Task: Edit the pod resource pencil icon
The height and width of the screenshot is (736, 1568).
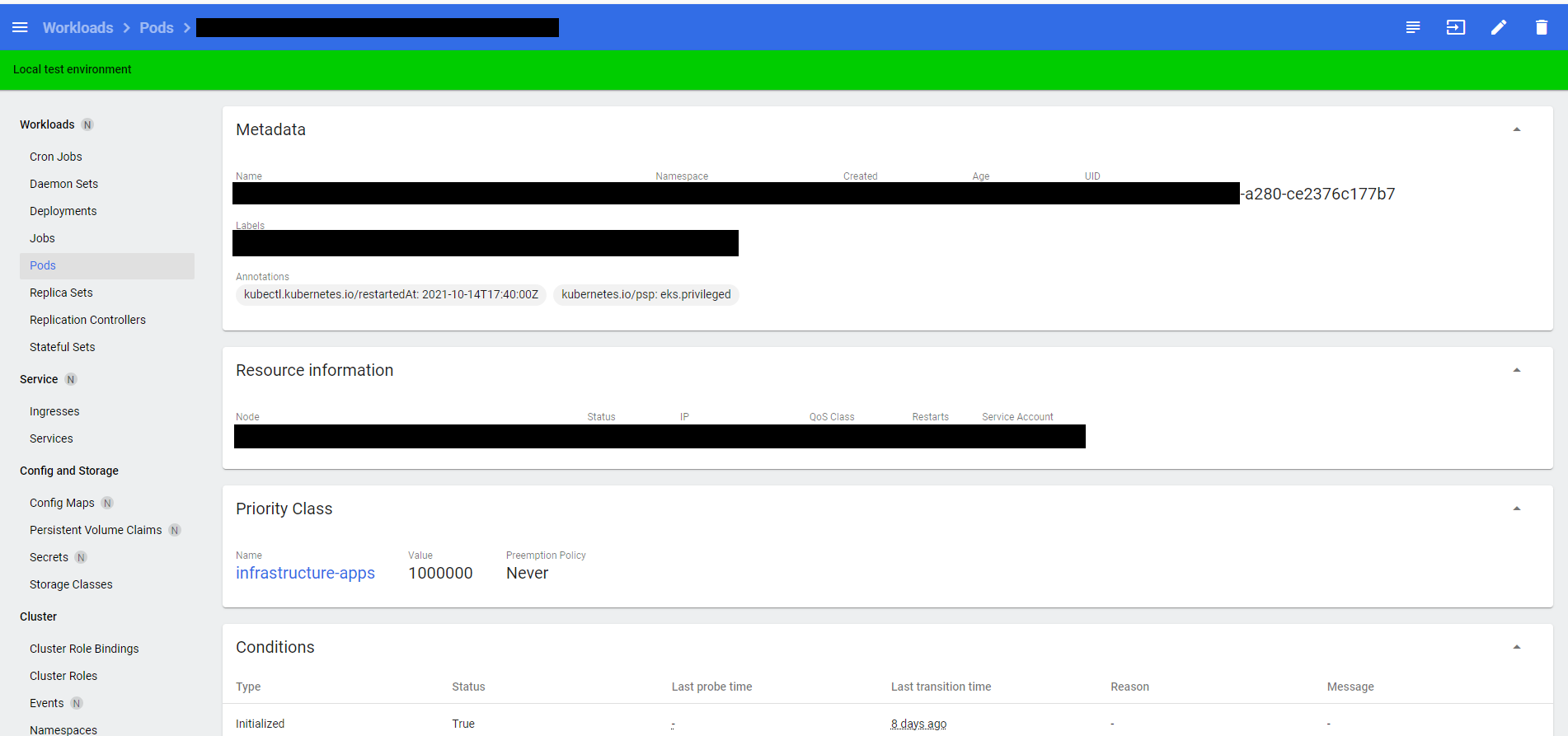Action: (x=1499, y=27)
